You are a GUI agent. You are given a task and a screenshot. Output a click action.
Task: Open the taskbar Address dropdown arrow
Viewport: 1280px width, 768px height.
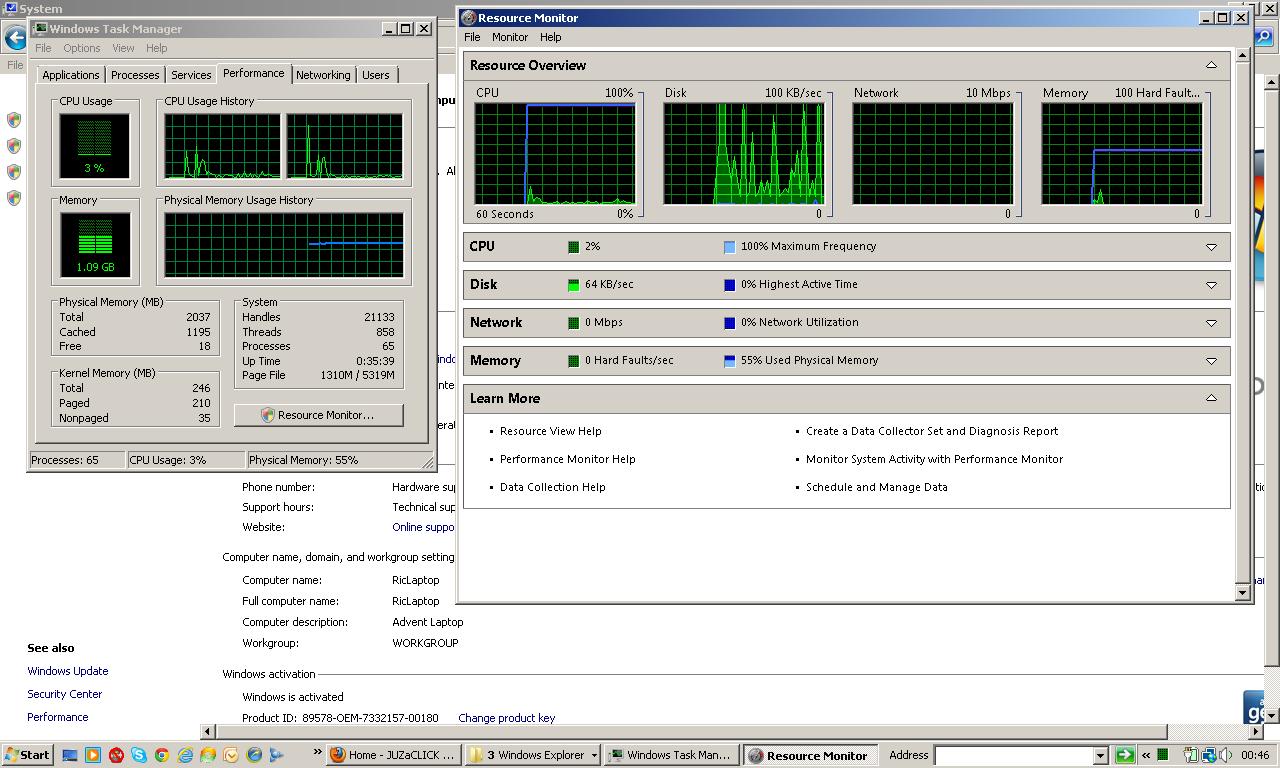(1101, 756)
